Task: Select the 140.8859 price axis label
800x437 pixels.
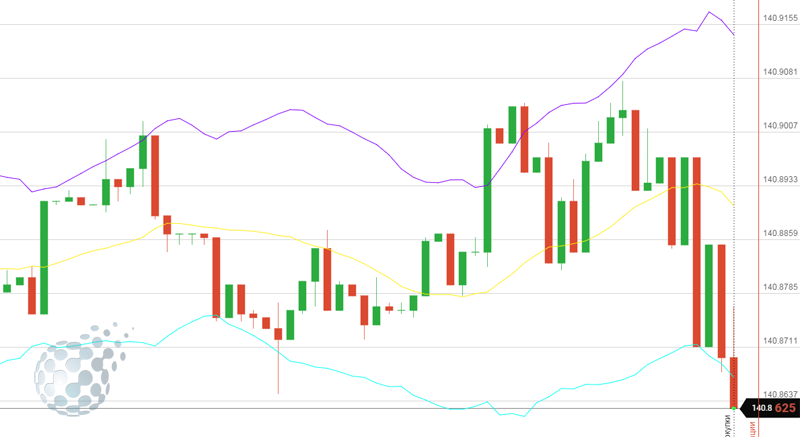Action: coord(779,234)
